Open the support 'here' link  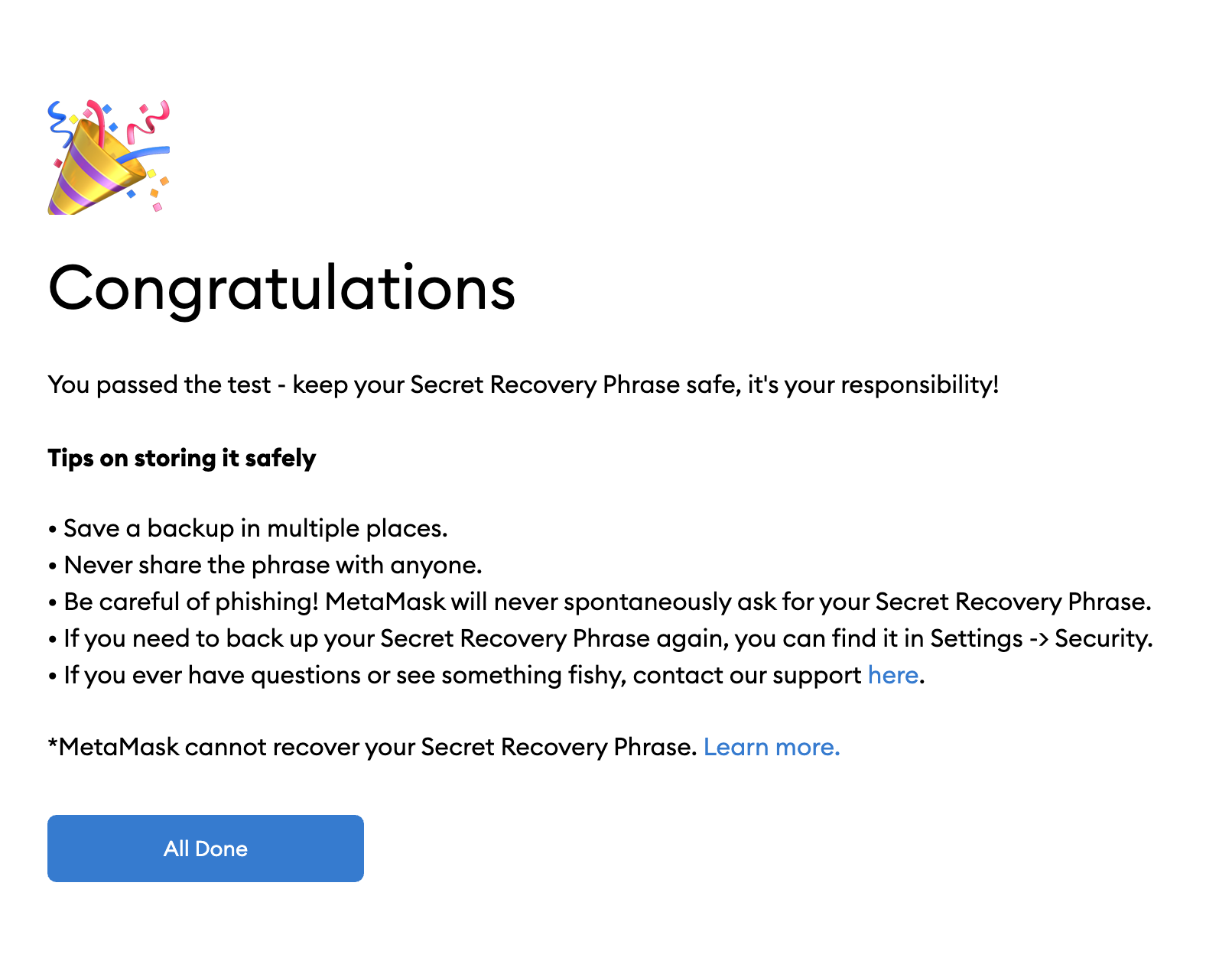[x=892, y=676]
